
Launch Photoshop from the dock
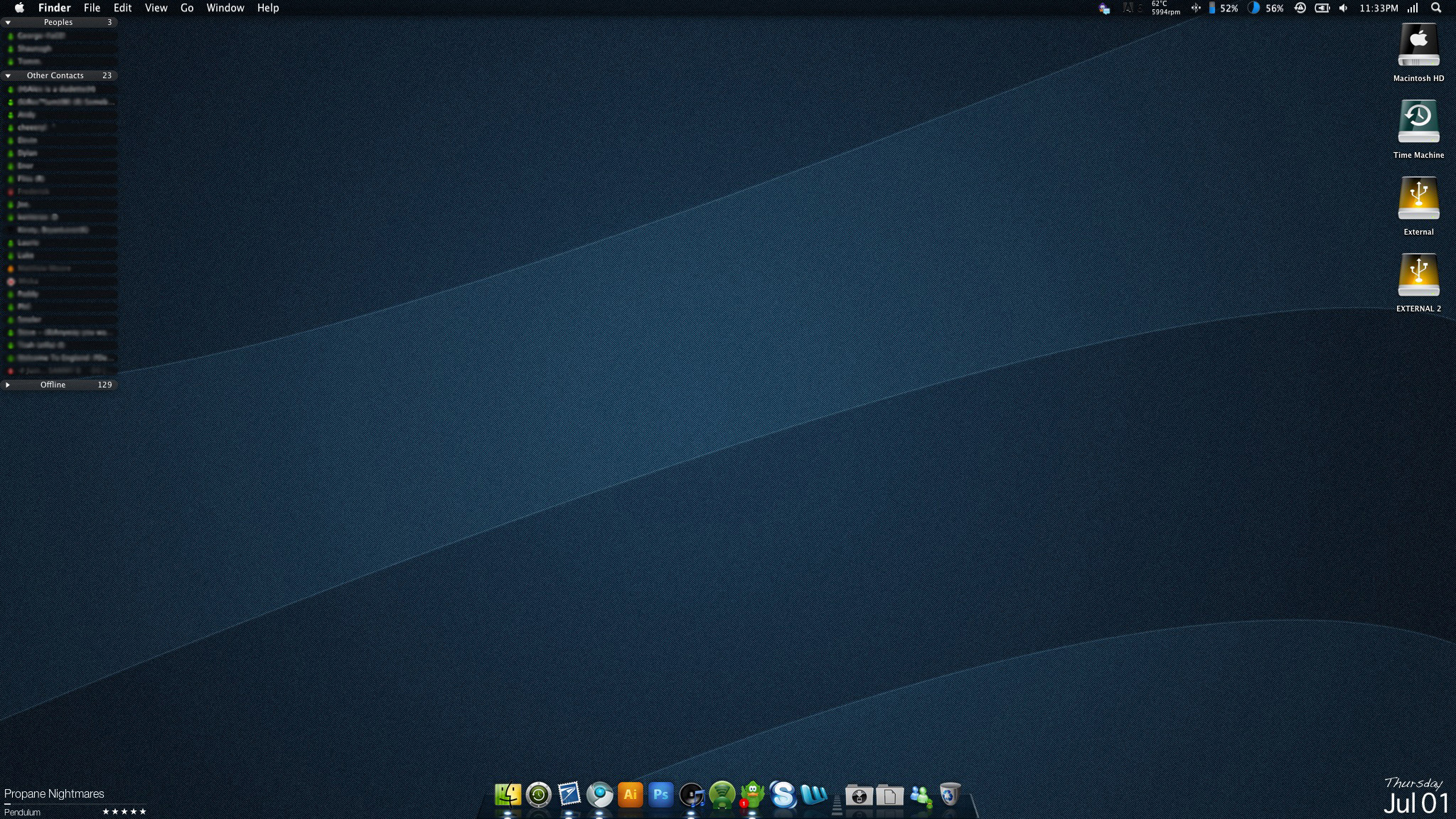(x=660, y=795)
